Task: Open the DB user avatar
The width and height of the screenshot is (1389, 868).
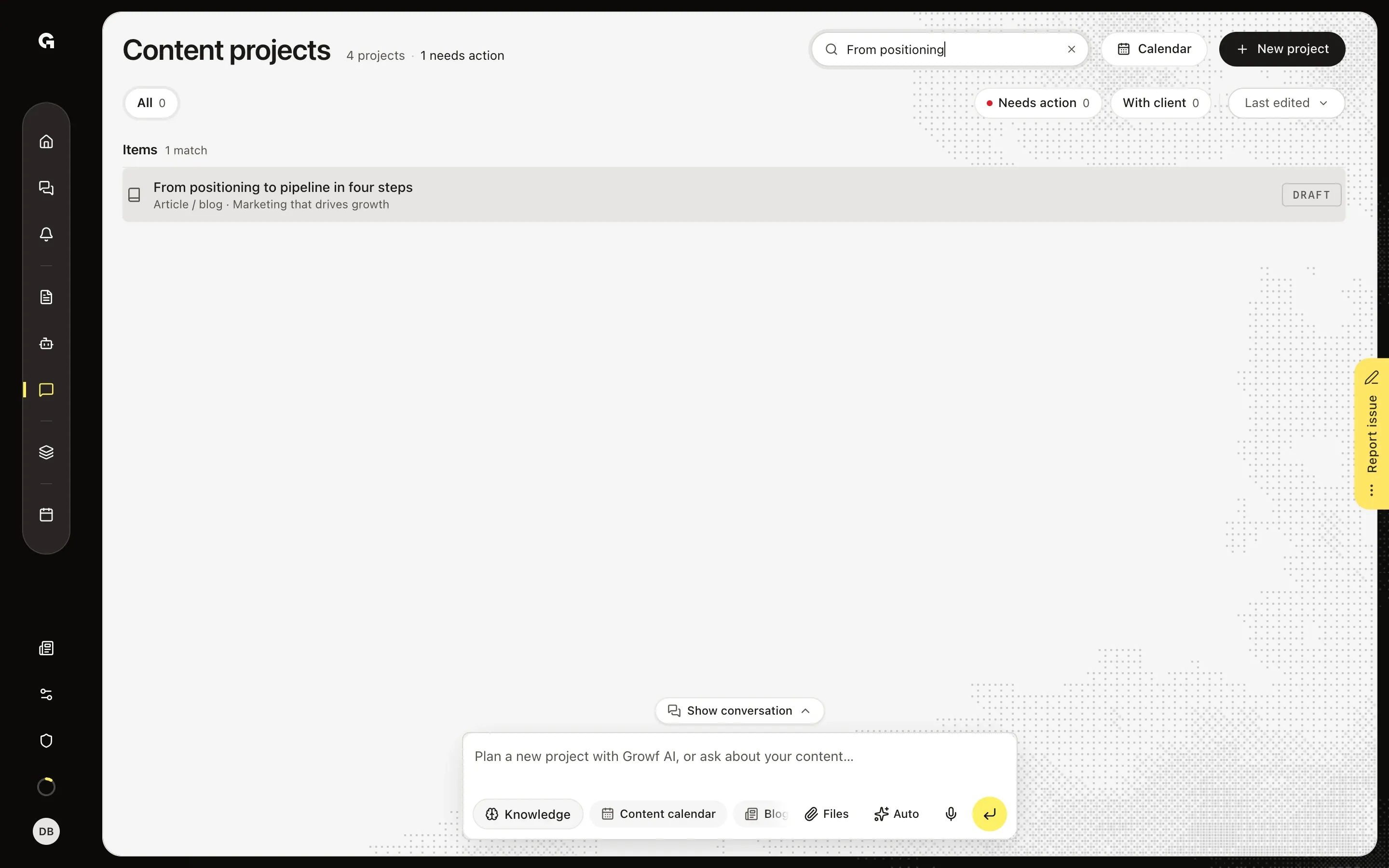Action: [x=46, y=831]
